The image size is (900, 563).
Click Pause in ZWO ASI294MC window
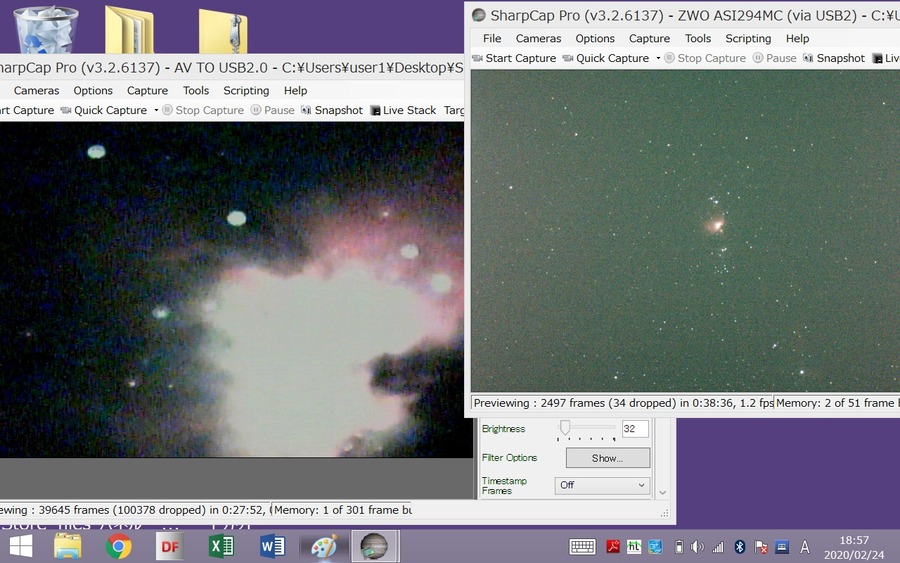[x=774, y=58]
